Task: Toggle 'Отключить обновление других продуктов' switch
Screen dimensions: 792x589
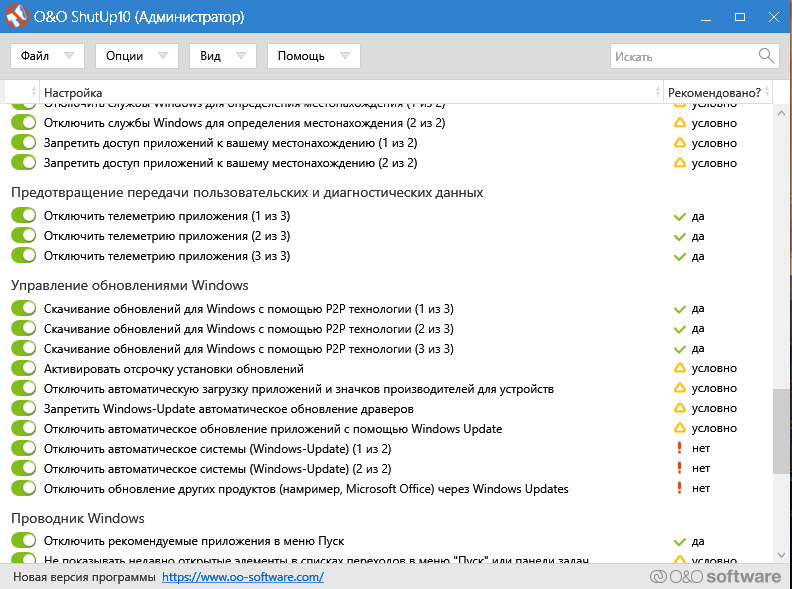Action: click(24, 489)
